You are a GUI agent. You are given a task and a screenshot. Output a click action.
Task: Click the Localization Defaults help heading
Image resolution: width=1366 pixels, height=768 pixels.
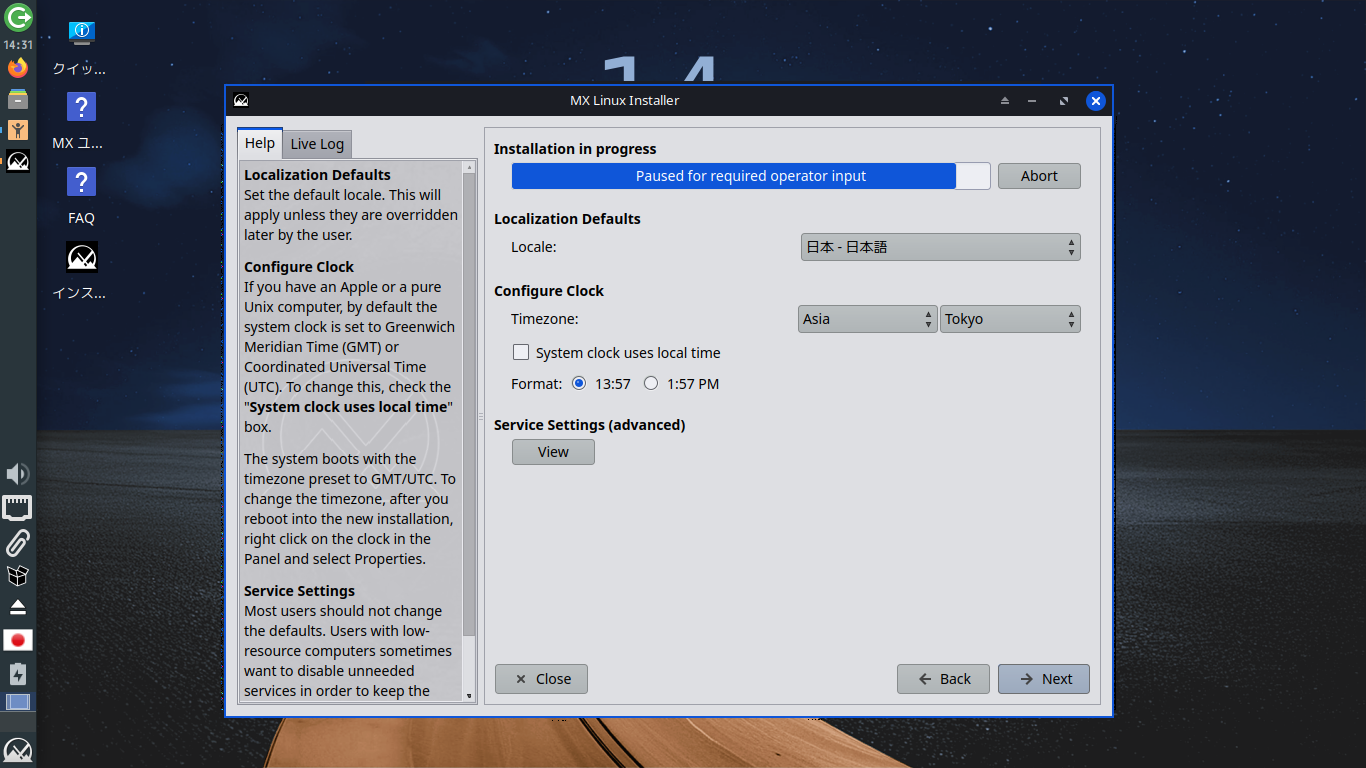pos(317,175)
